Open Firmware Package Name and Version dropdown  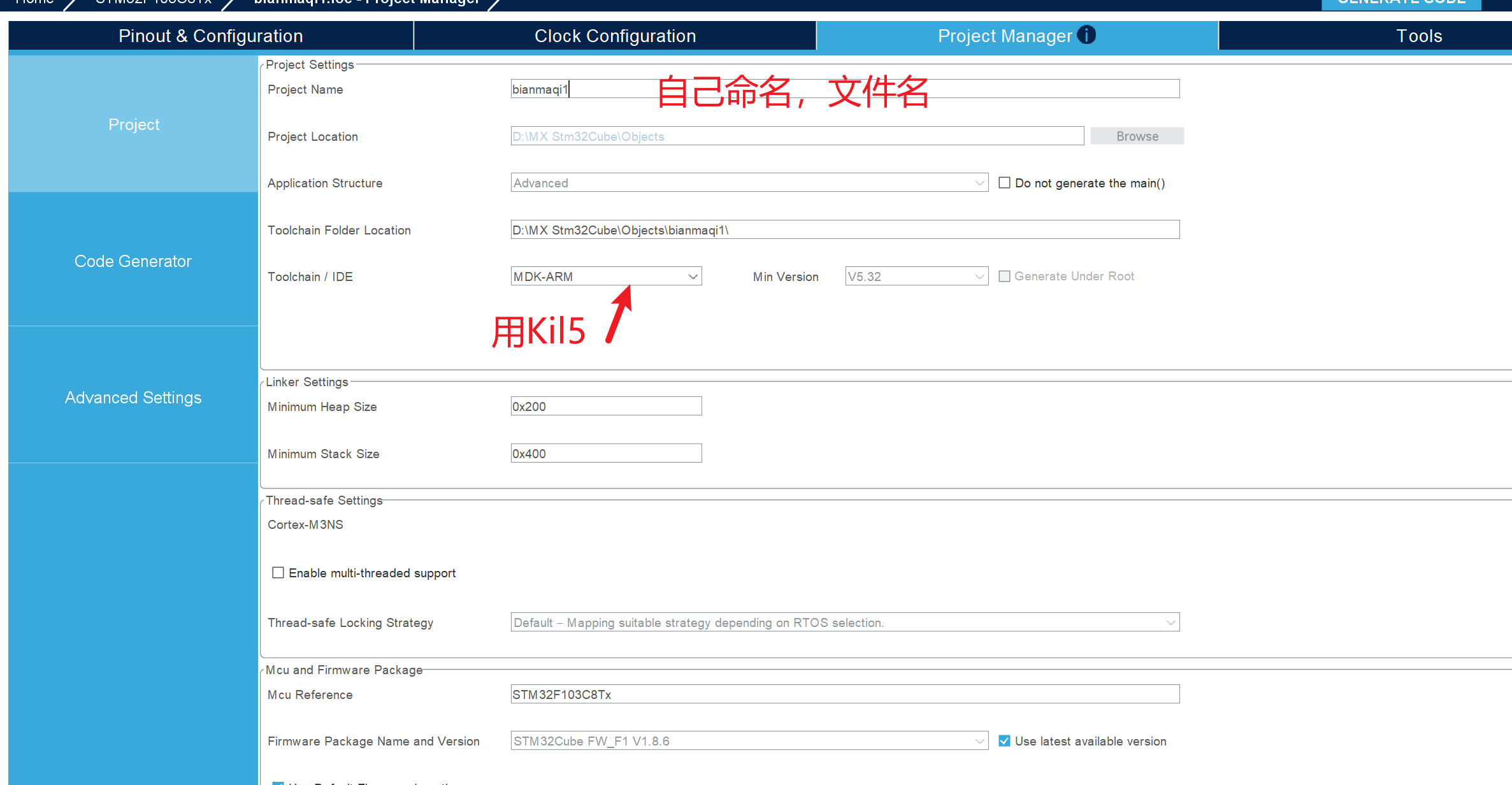coord(749,741)
